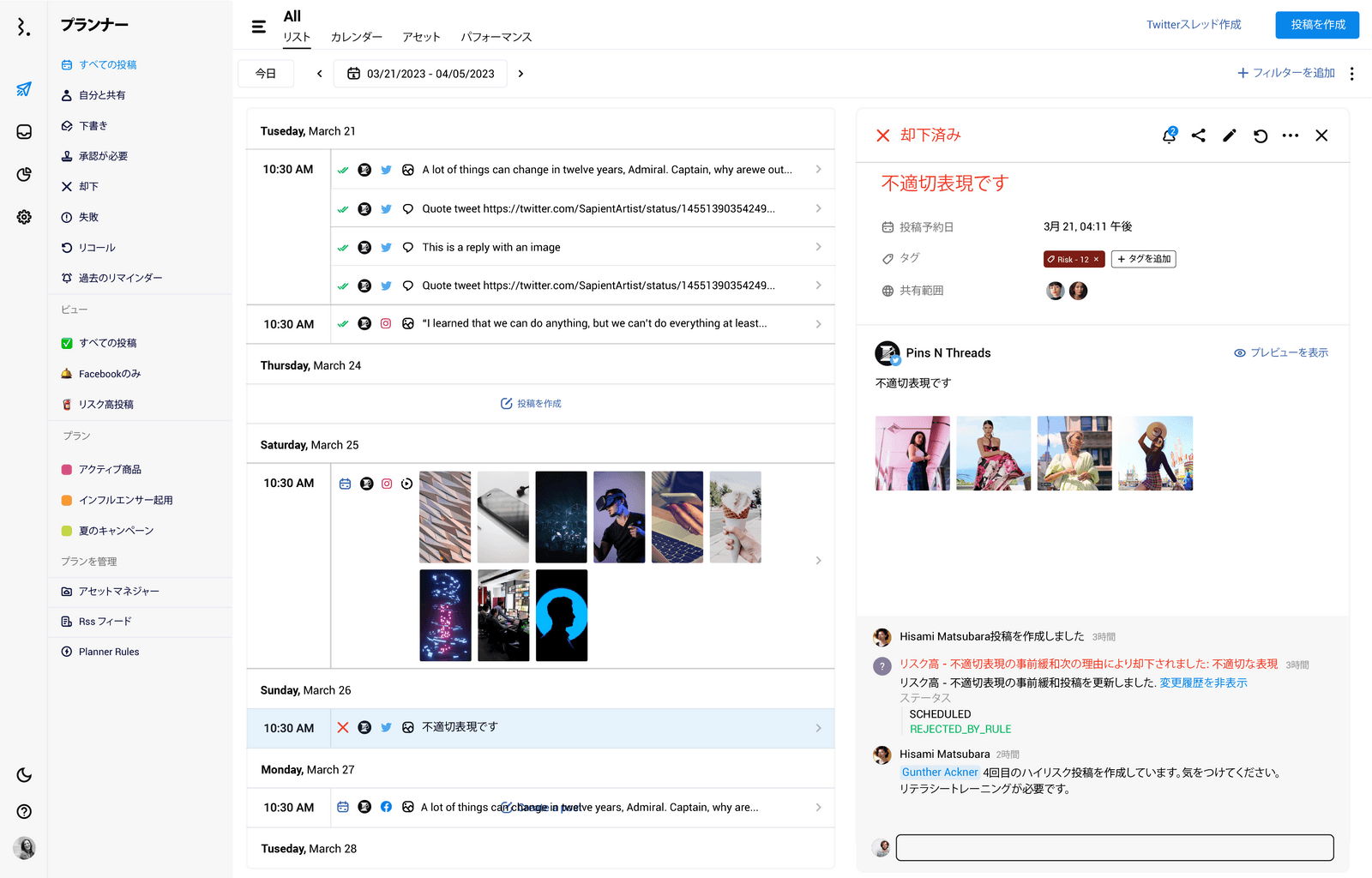1372x878 pixels.
Task: Open the three-dot more options in detail panel
Action: click(1290, 135)
